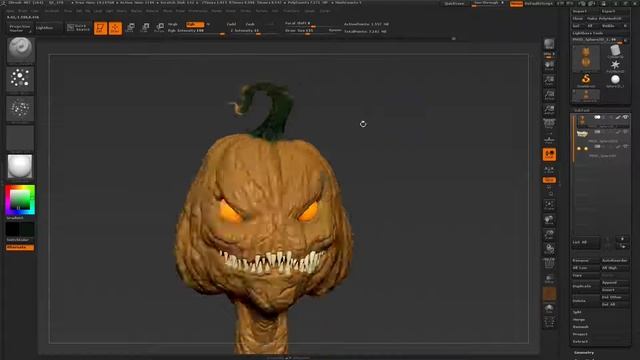Screen dimensions: 640x360
Task: Click the Zoom canvas icon
Action: tap(549, 80)
